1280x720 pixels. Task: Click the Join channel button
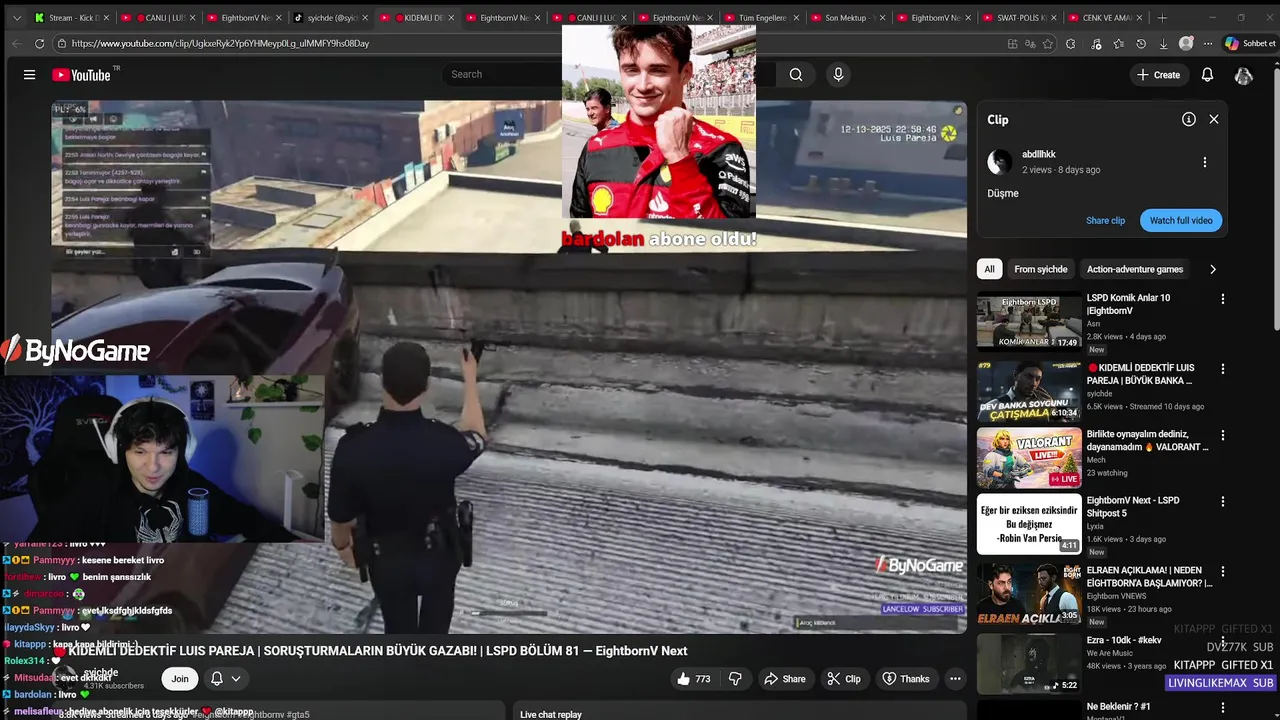point(180,679)
